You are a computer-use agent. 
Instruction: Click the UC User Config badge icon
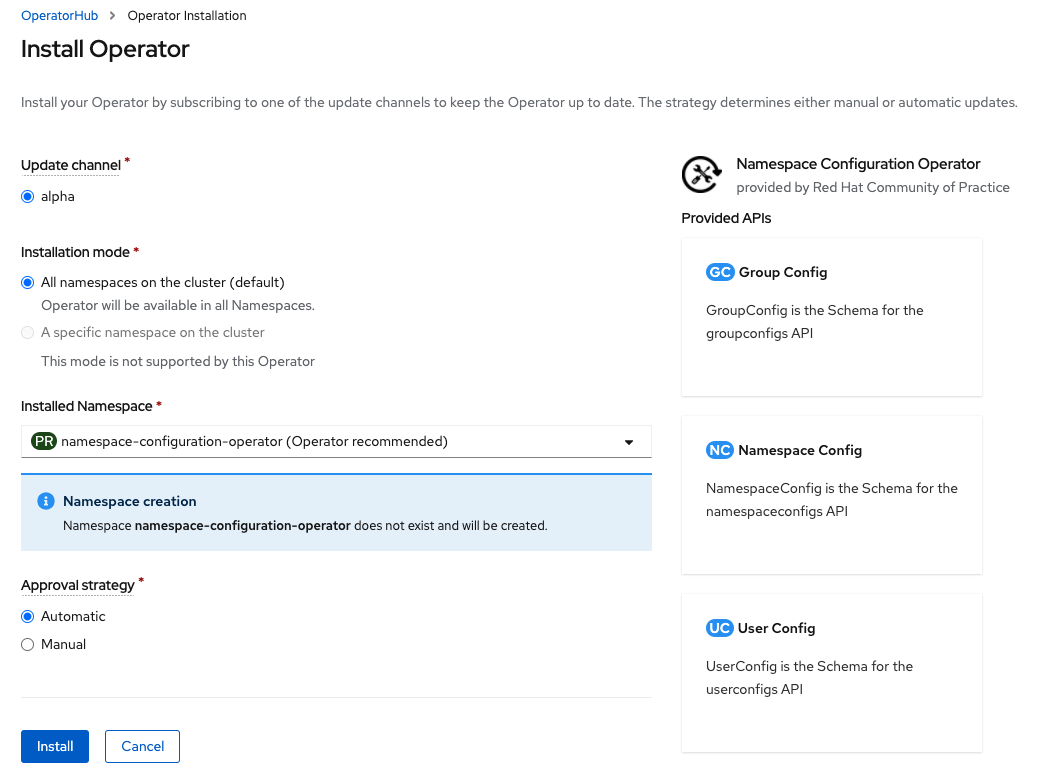[x=720, y=628]
